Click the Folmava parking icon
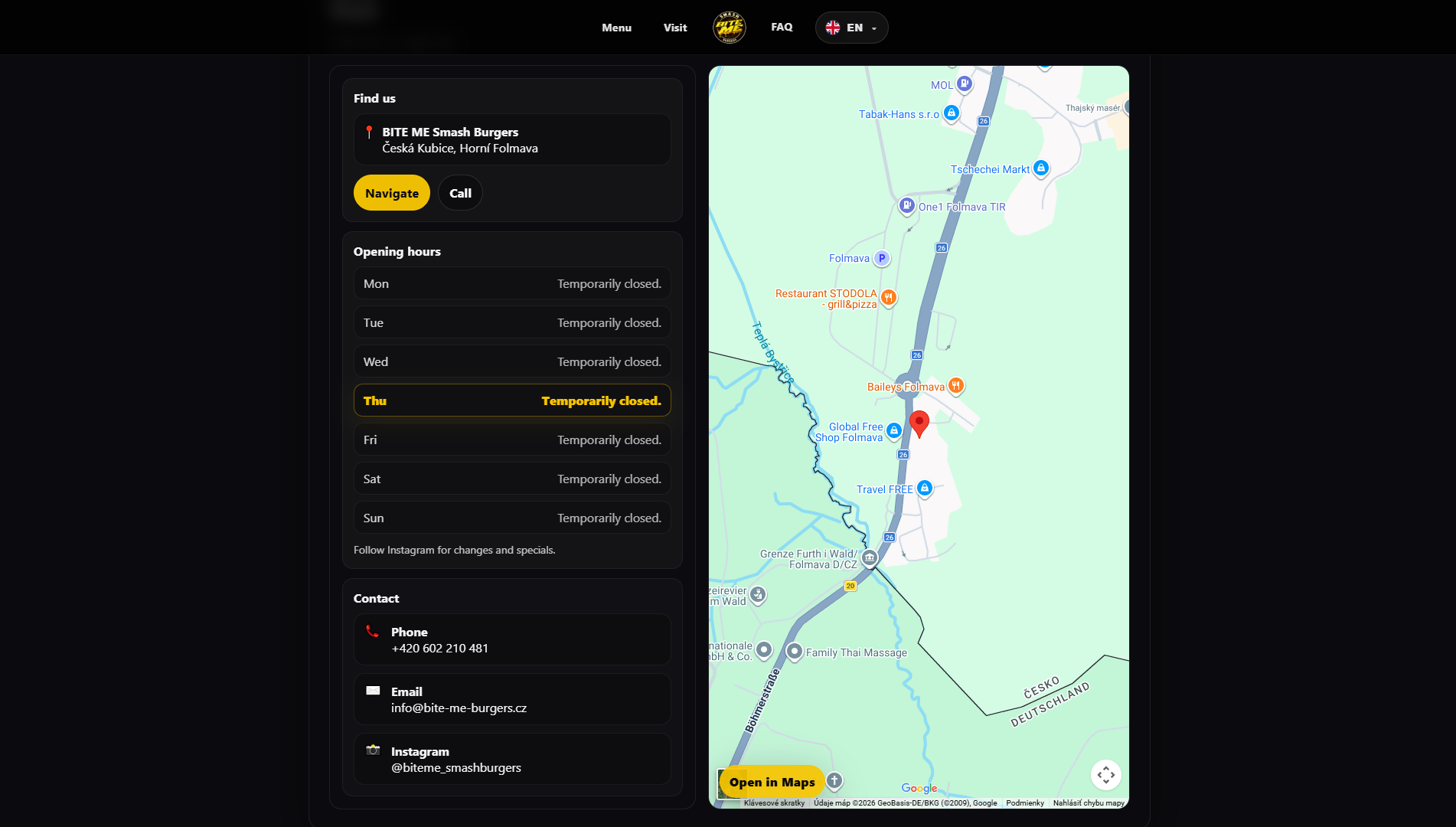 pos(882,258)
